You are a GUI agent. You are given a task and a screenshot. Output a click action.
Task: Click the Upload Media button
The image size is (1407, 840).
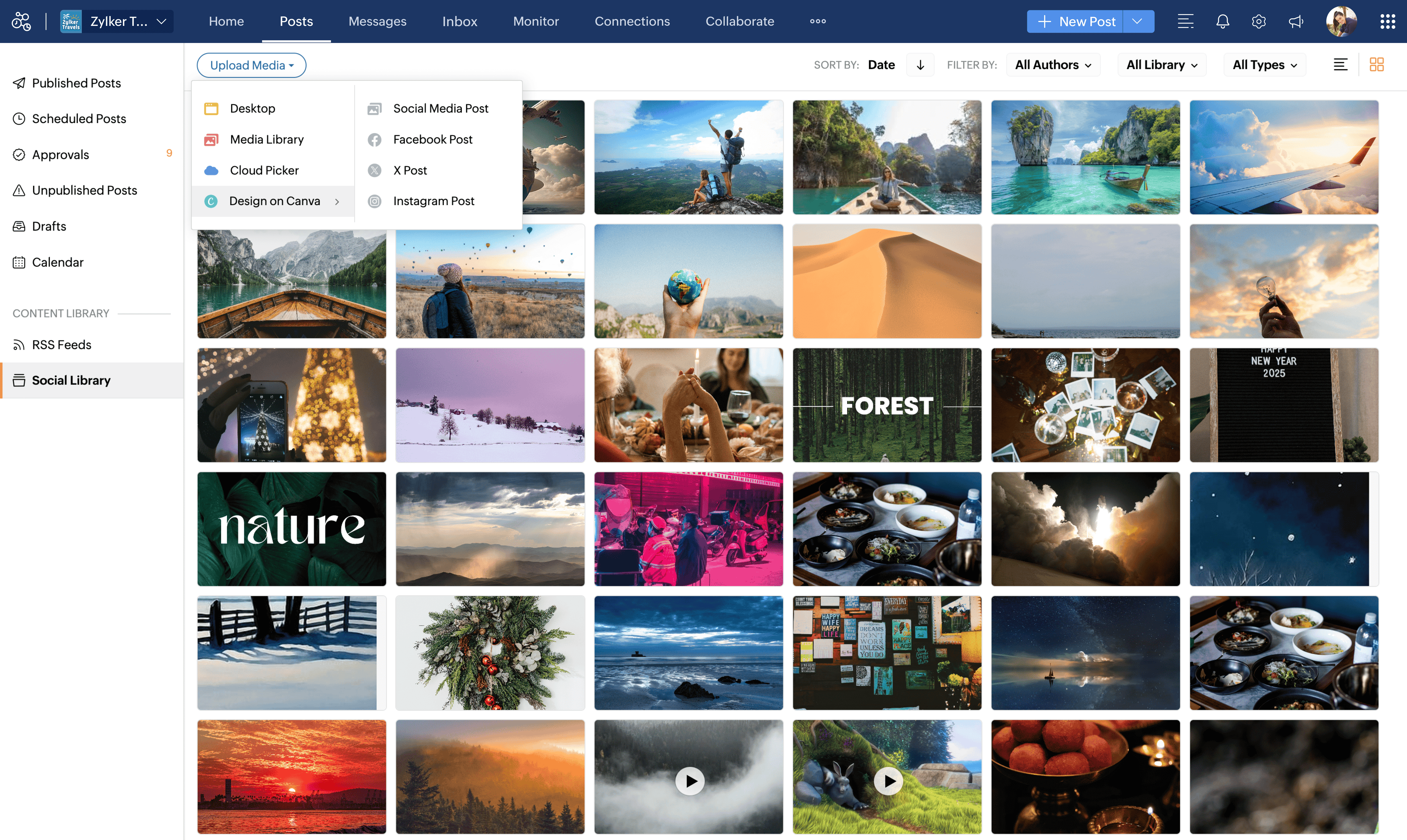(x=251, y=66)
